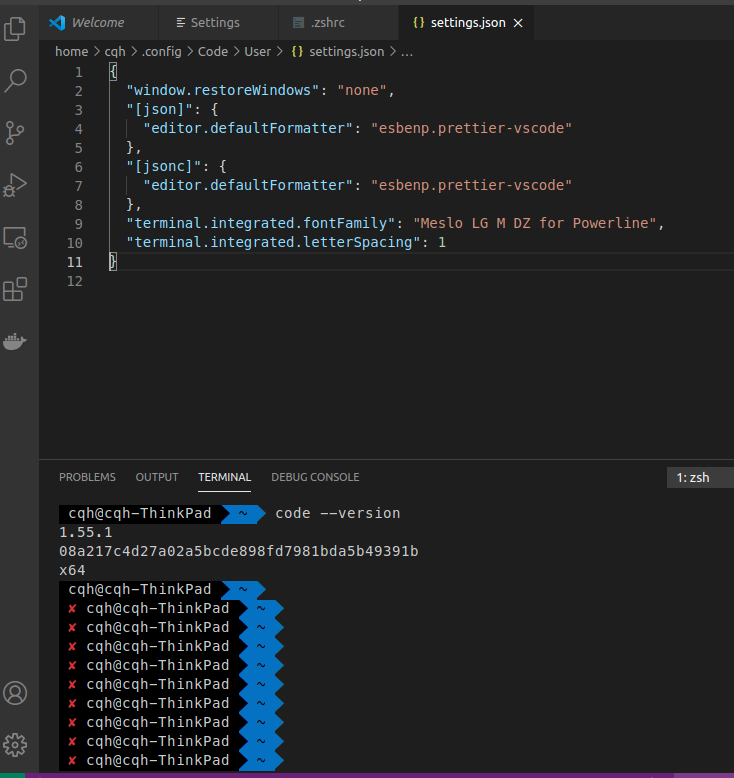Click the "code --version" terminal command

pos(338,513)
